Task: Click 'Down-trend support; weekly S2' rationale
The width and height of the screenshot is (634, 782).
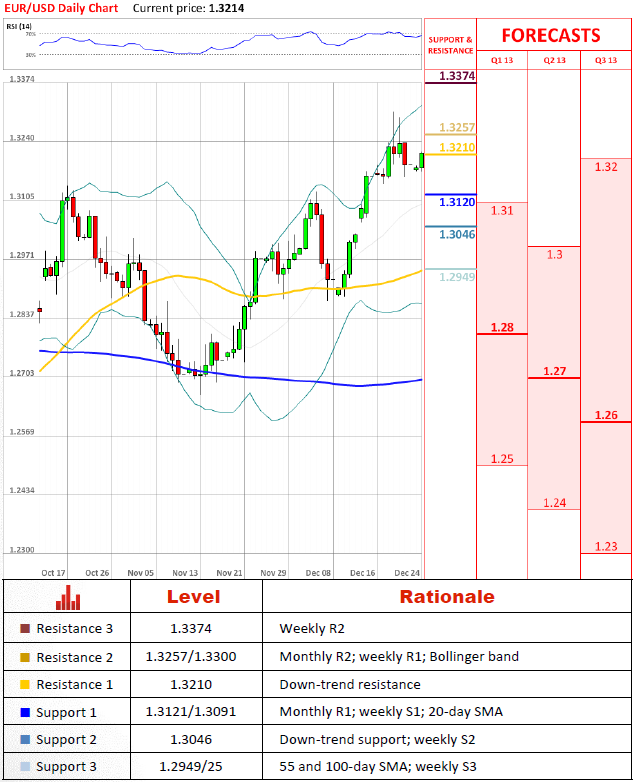Action: 377,739
